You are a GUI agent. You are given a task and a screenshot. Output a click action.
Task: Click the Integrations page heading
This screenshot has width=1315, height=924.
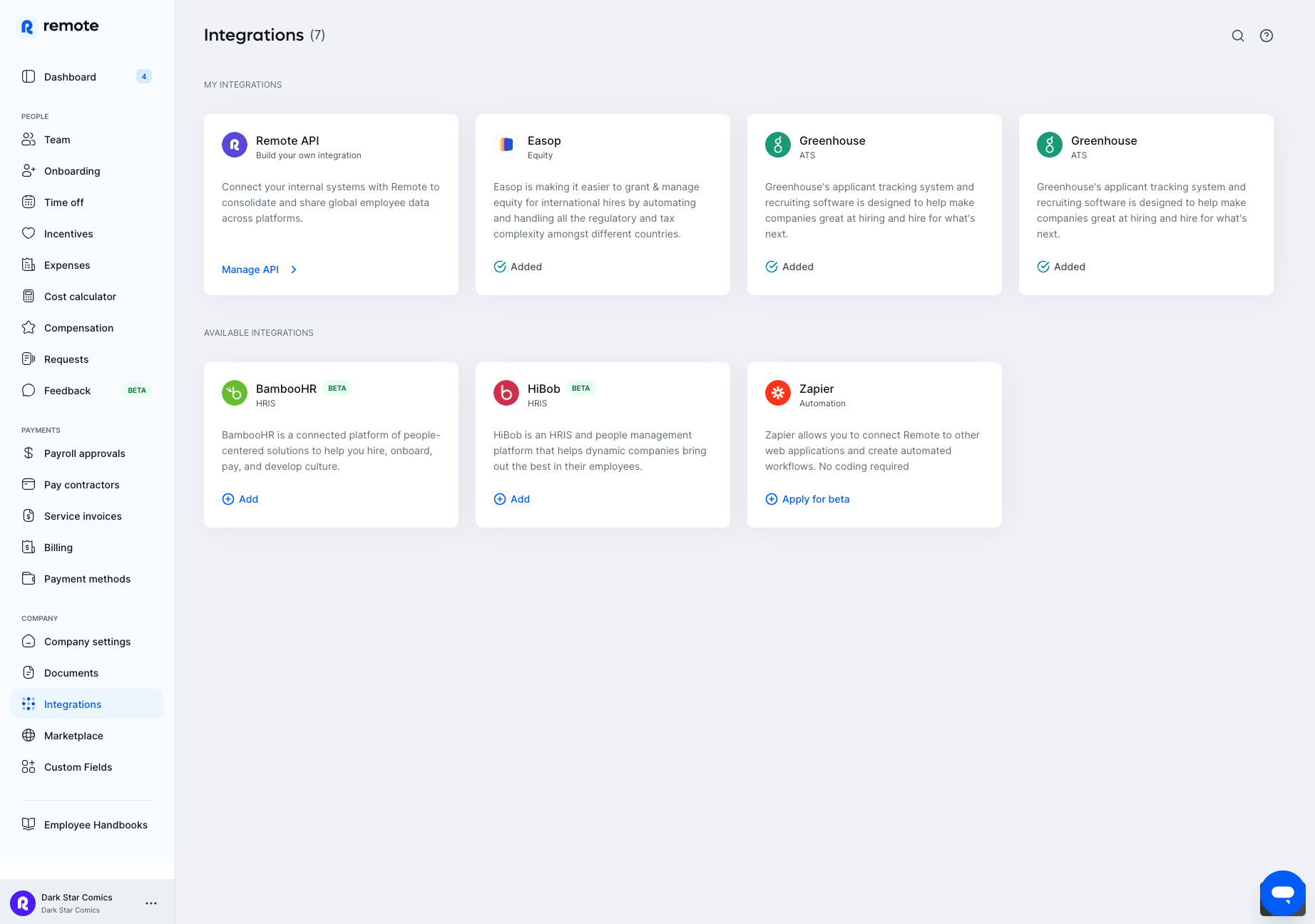pos(254,35)
